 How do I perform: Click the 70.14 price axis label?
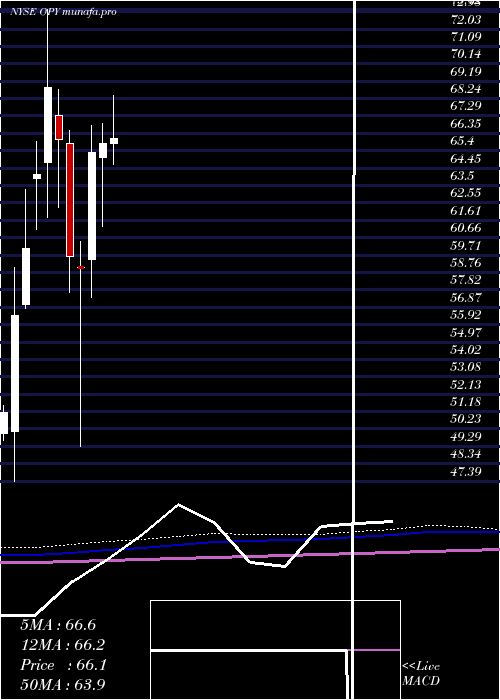click(x=466, y=54)
